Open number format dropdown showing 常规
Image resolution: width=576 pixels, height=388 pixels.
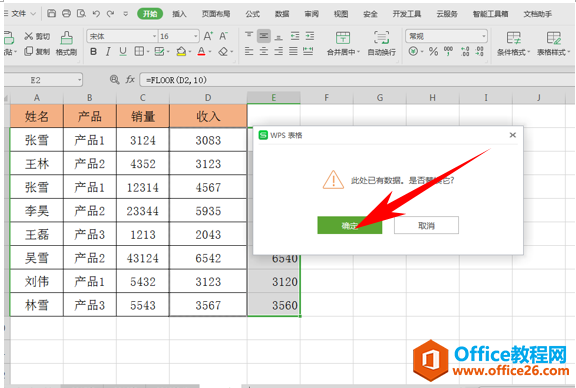(x=483, y=36)
